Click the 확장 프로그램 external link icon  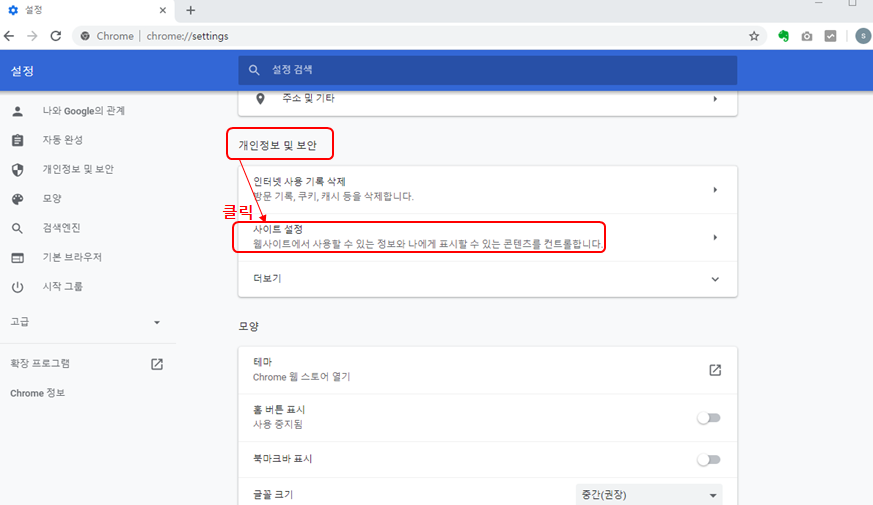tap(157, 364)
